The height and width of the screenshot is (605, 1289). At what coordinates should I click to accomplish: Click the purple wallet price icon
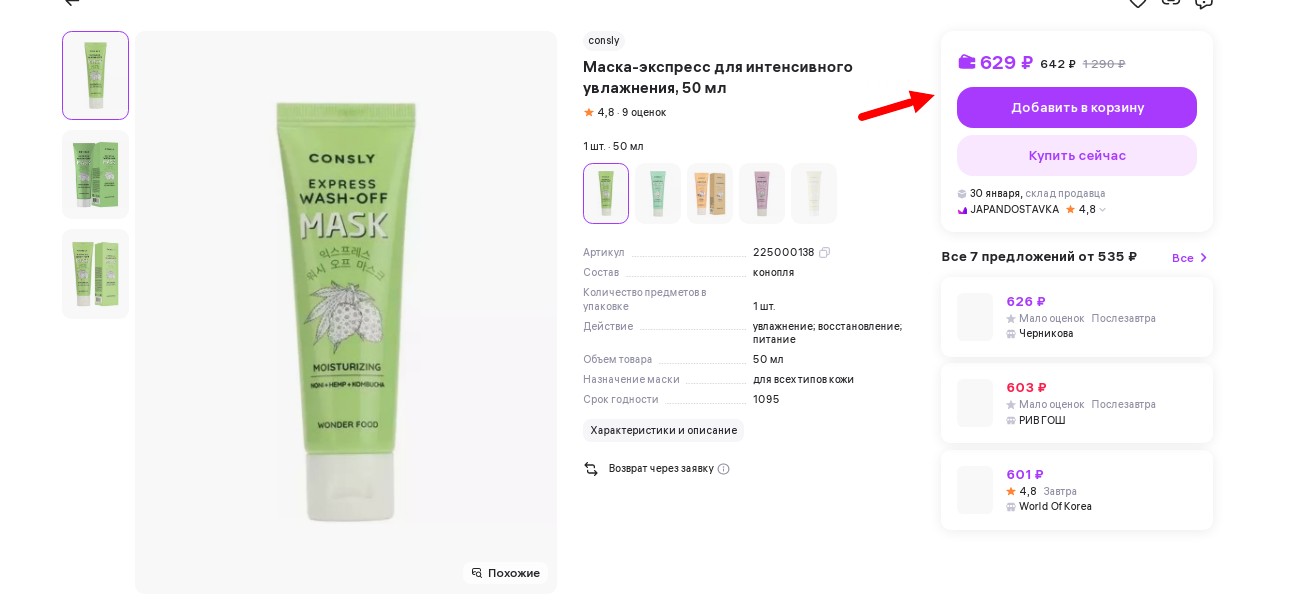point(966,62)
